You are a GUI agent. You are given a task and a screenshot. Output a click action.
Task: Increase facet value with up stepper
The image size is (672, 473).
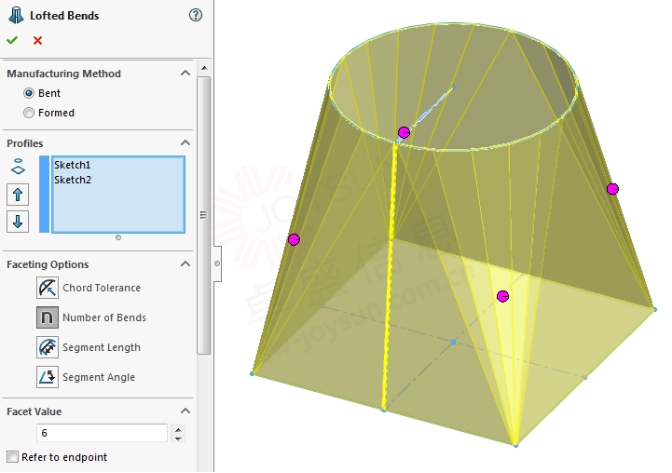coord(178,429)
